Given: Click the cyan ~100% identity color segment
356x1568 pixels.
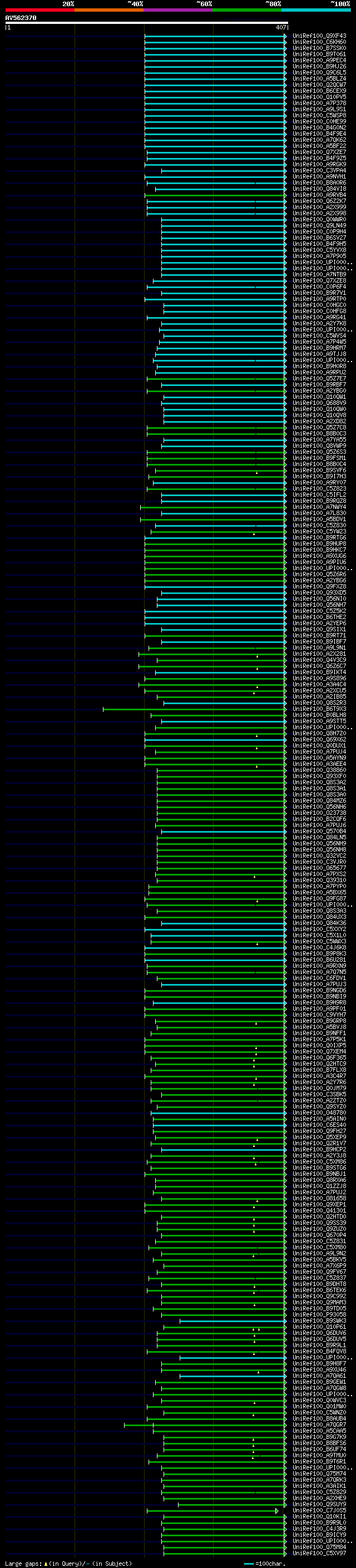Looking at the screenshot, I should coord(317,10).
